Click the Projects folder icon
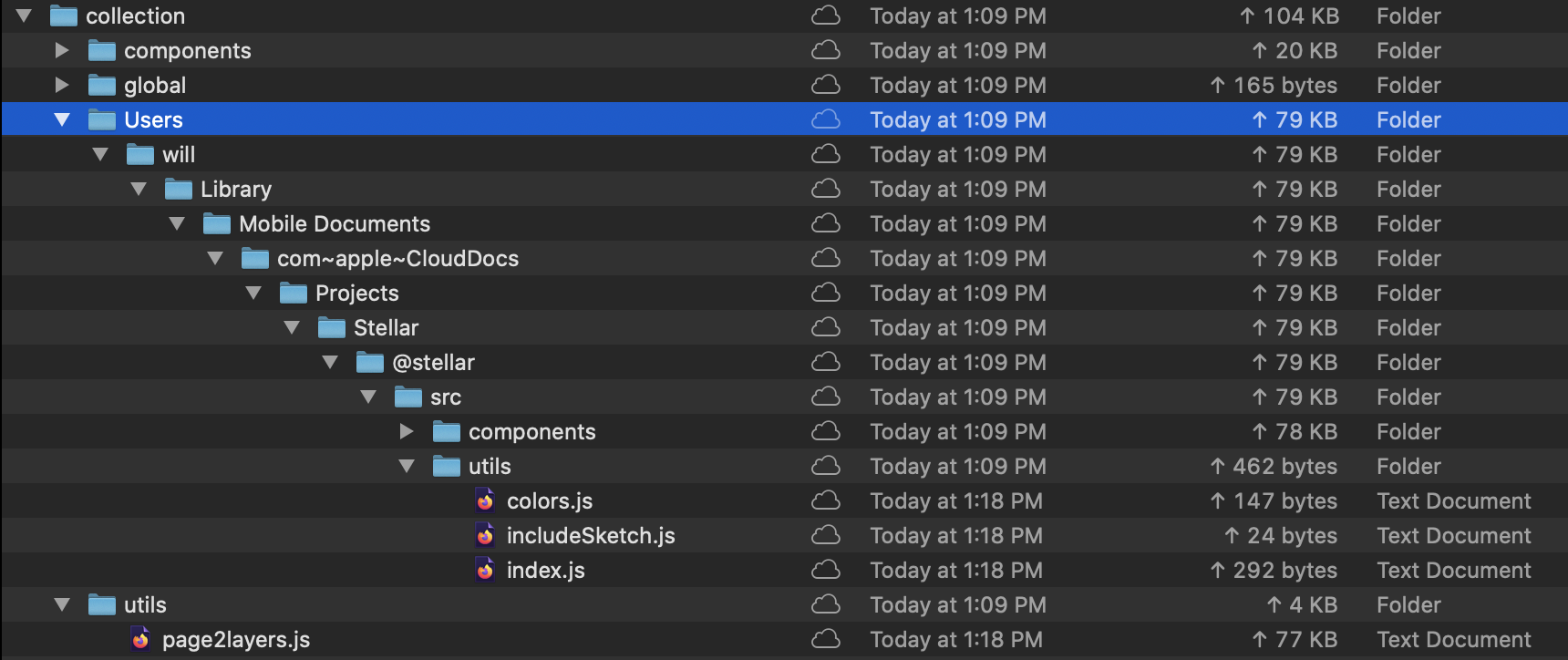This screenshot has height=660, width=1568. (294, 293)
